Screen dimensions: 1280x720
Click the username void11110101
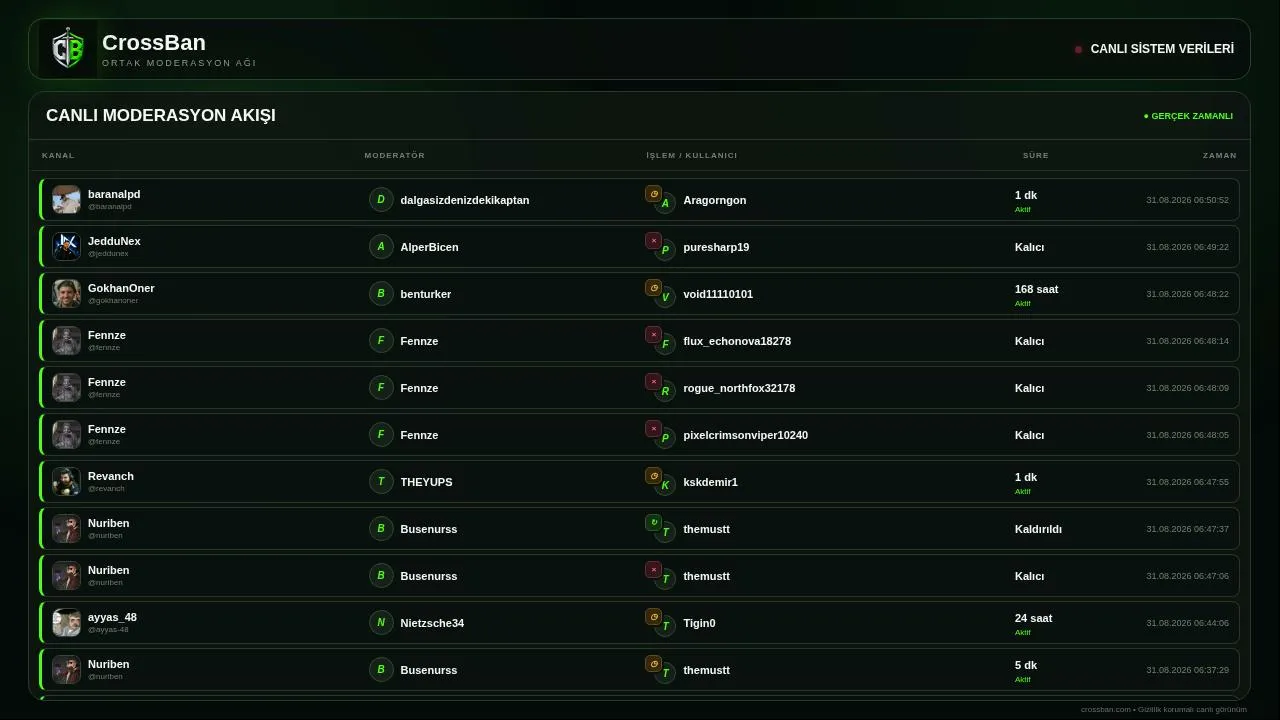click(718, 294)
